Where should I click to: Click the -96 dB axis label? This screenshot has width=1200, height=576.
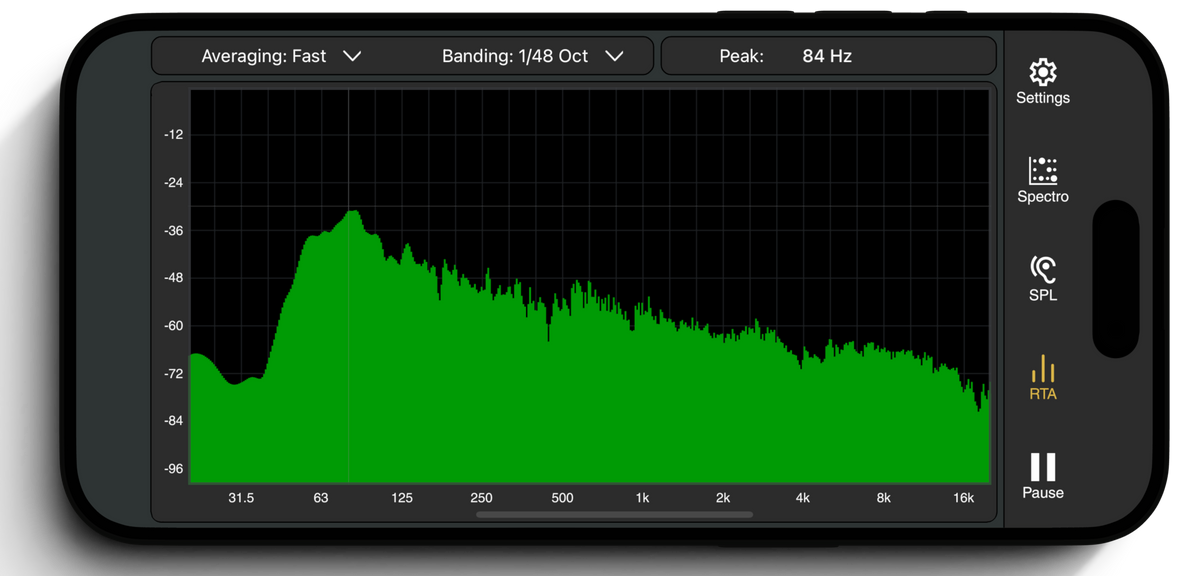pyautogui.click(x=174, y=469)
